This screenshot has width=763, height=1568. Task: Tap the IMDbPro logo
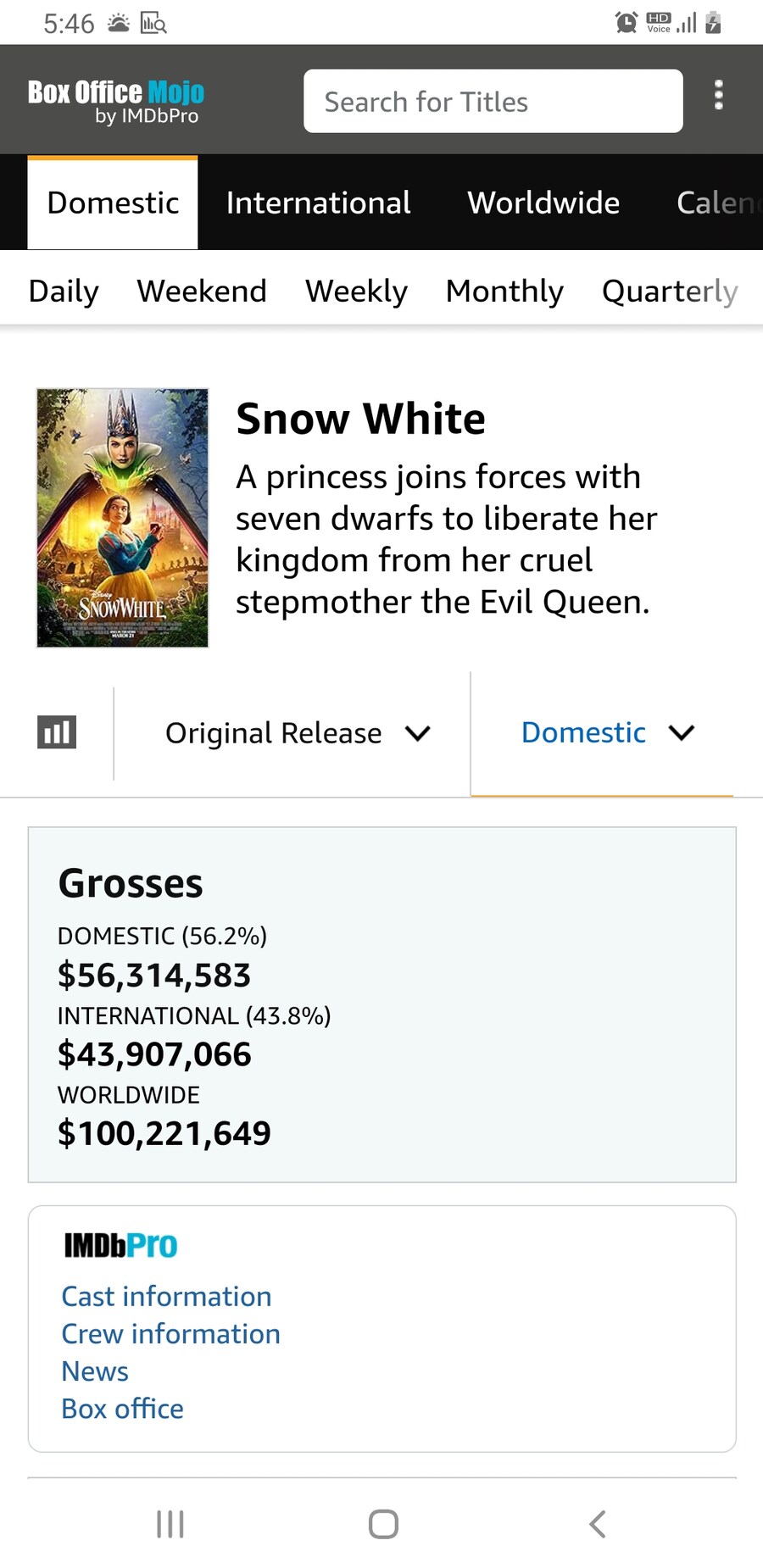point(120,1245)
